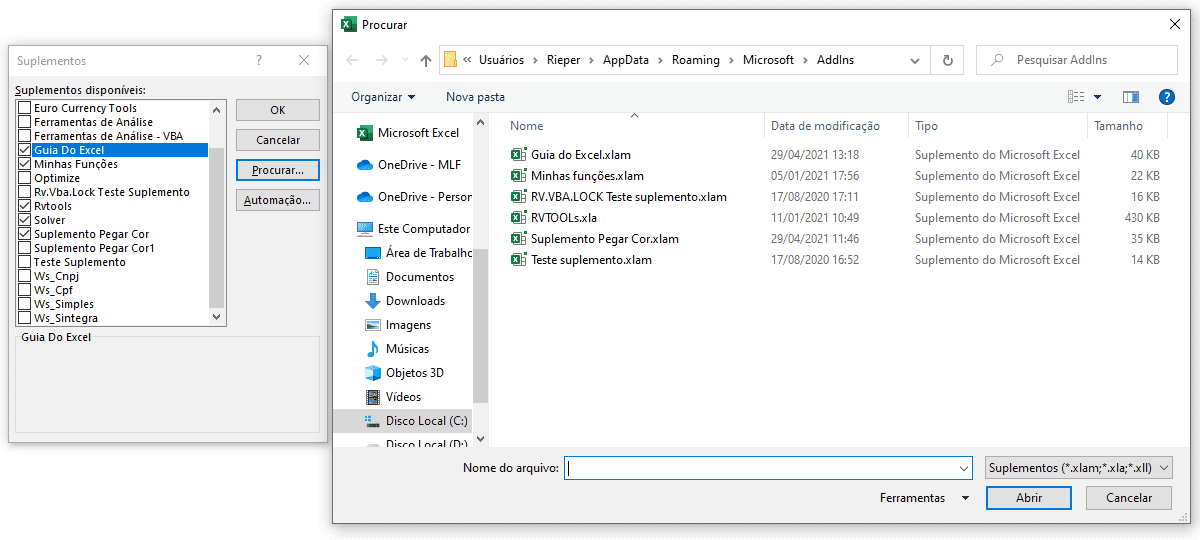1200x540 pixels.
Task: Click the Imagens picture icon
Action: pos(373,325)
